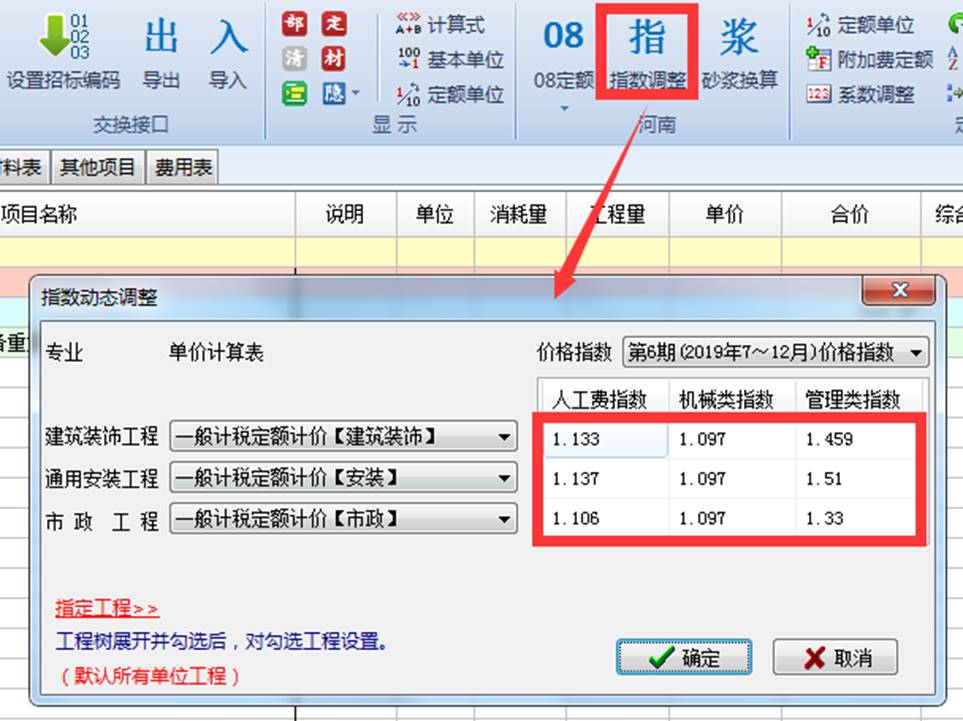This screenshot has width=963, height=721.
Task: Click the 导出 export icon
Action: (x=161, y=37)
